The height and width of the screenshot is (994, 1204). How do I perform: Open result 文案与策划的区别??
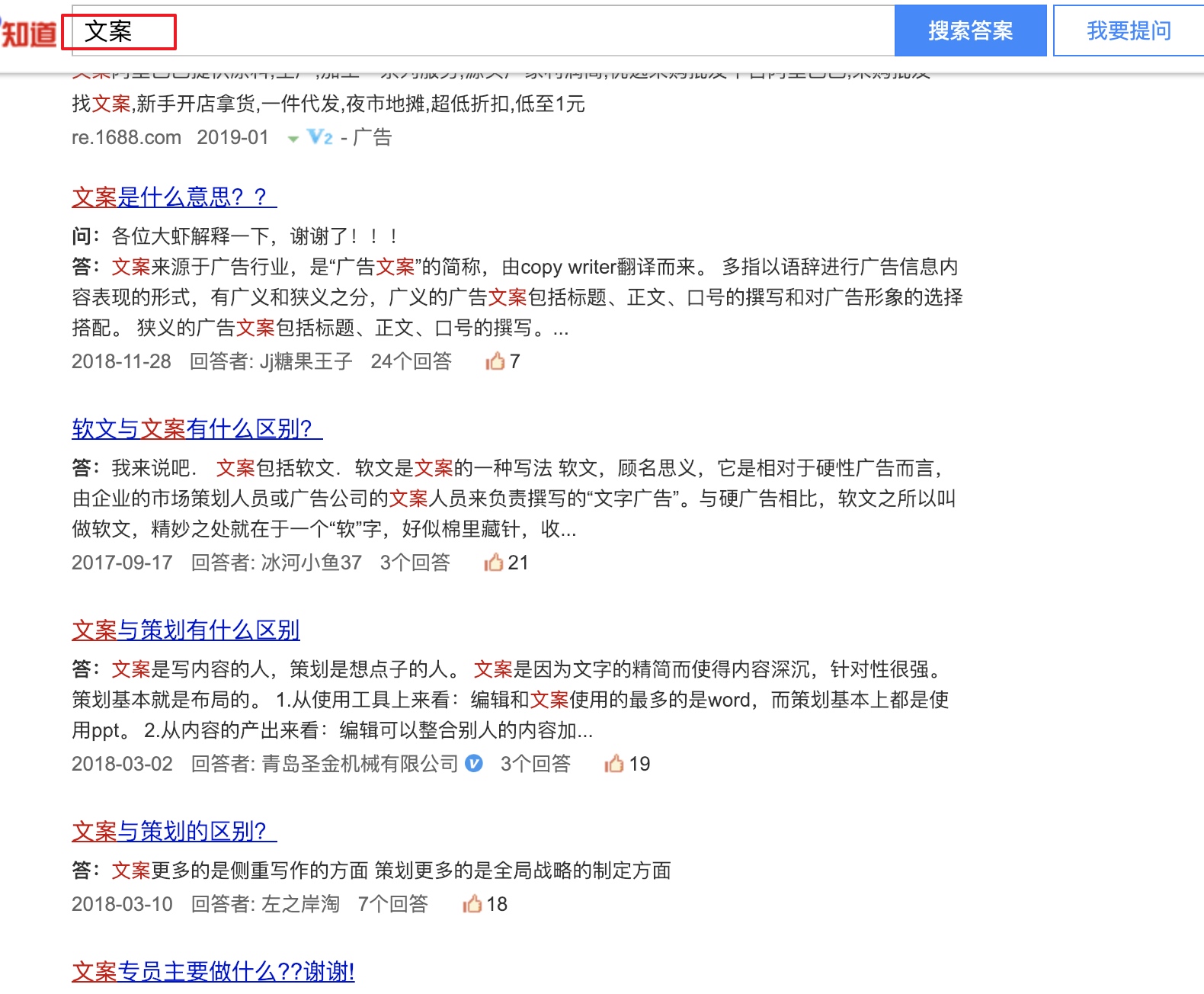tap(174, 831)
